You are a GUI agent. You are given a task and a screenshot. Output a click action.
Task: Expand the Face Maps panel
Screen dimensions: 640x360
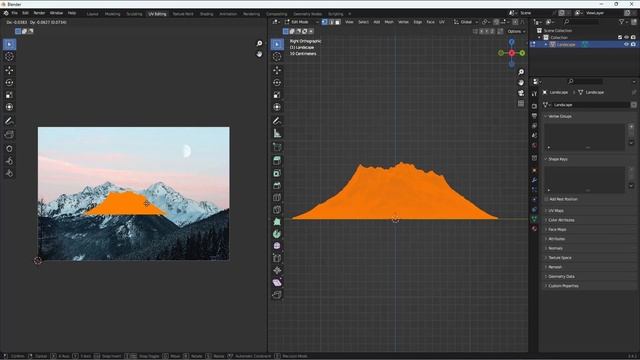point(557,229)
